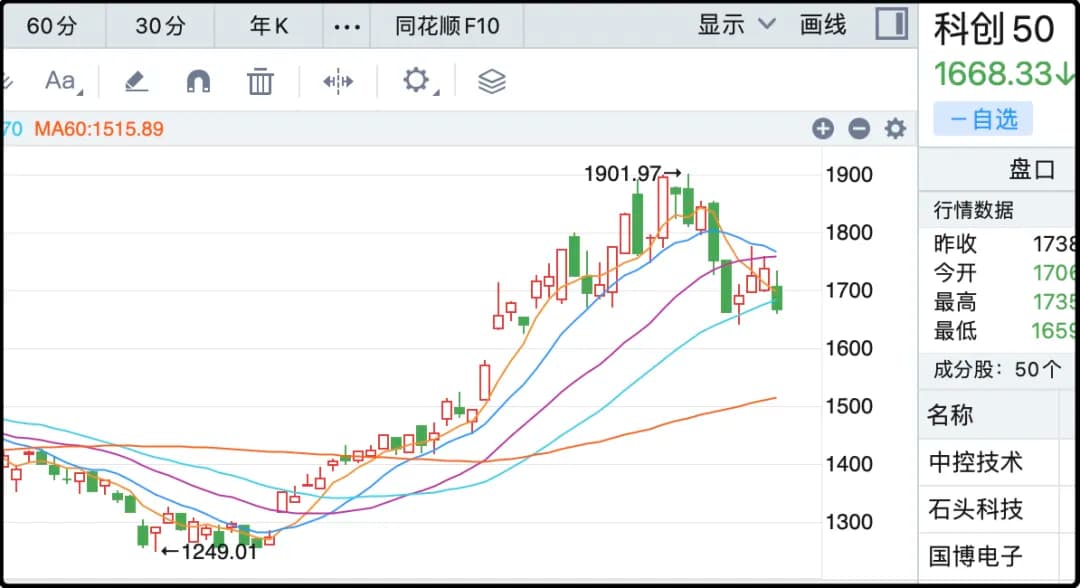
Task: Click the stacked layers icon
Action: [x=492, y=81]
